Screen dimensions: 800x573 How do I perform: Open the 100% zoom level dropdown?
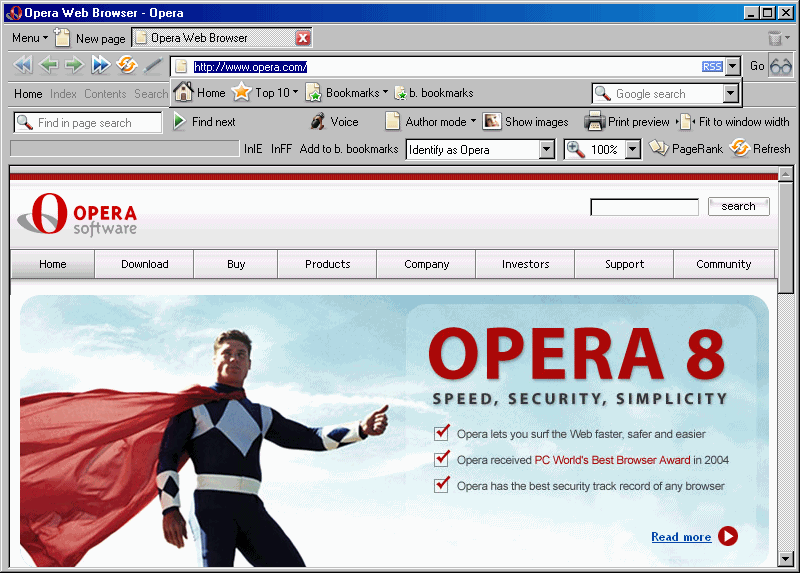pyautogui.click(x=633, y=150)
